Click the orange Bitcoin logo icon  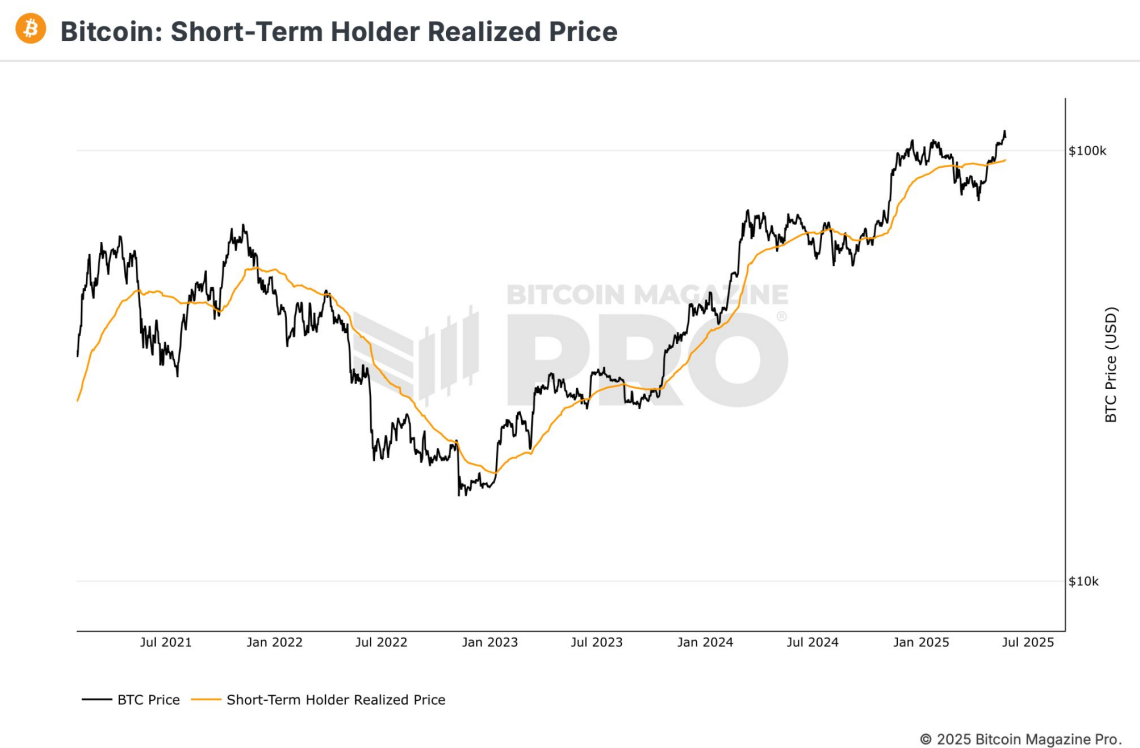click(31, 29)
